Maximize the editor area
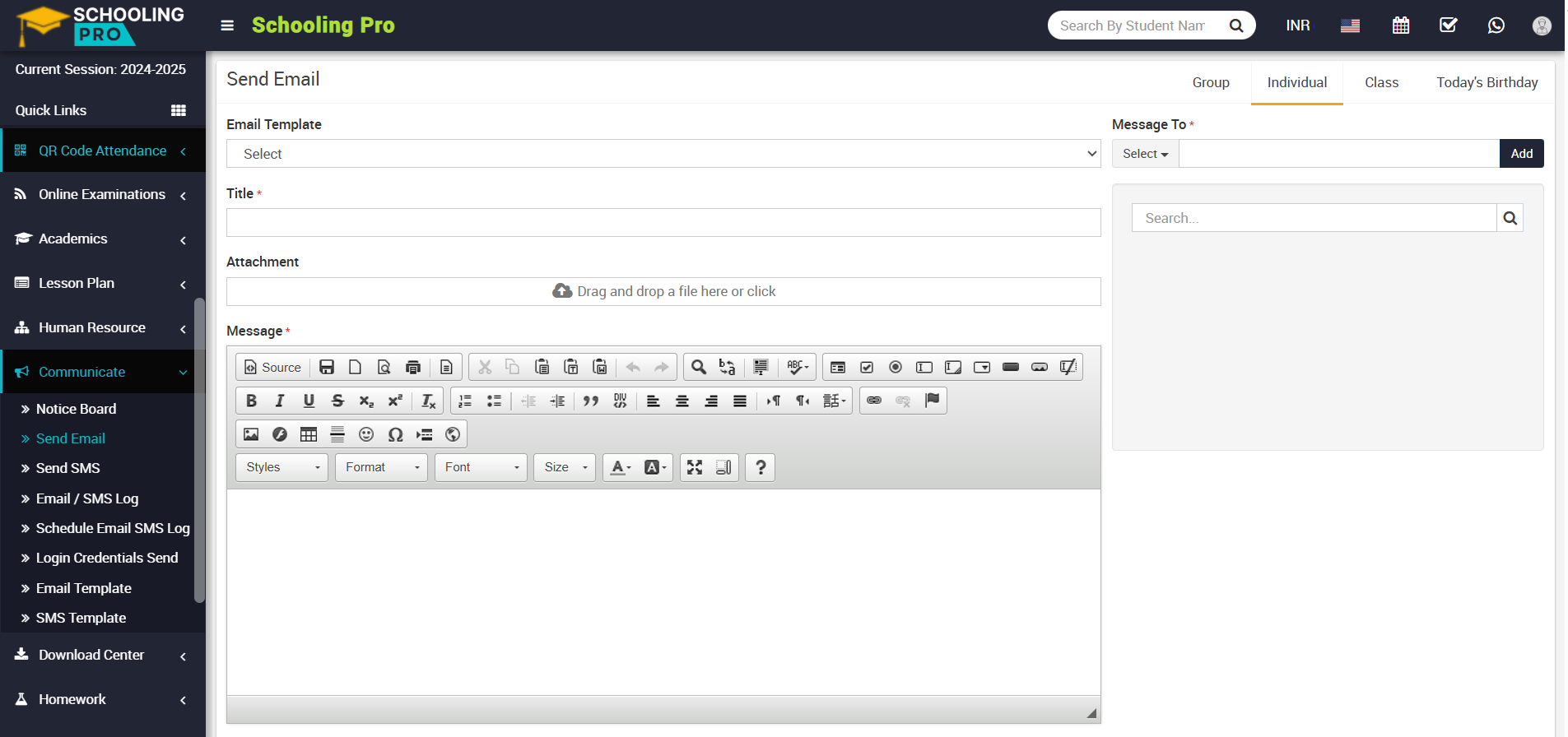The width and height of the screenshot is (1568, 737). [x=695, y=467]
